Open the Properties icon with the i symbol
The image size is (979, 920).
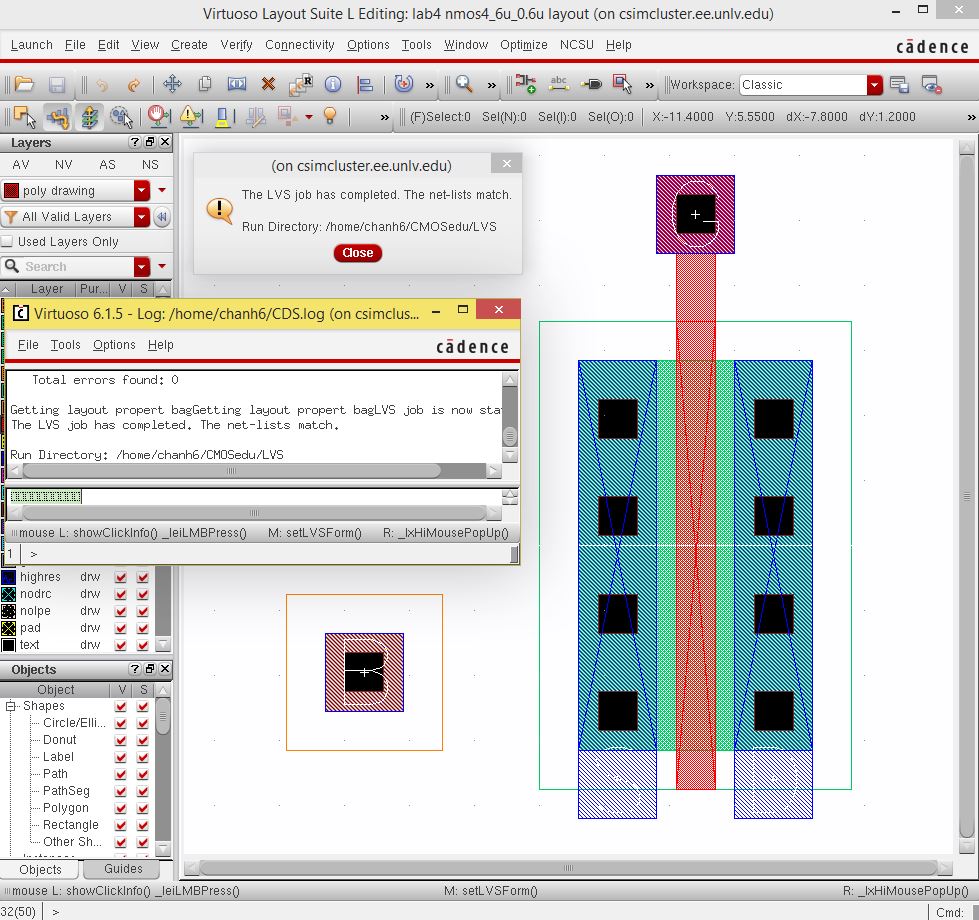pyautogui.click(x=333, y=83)
